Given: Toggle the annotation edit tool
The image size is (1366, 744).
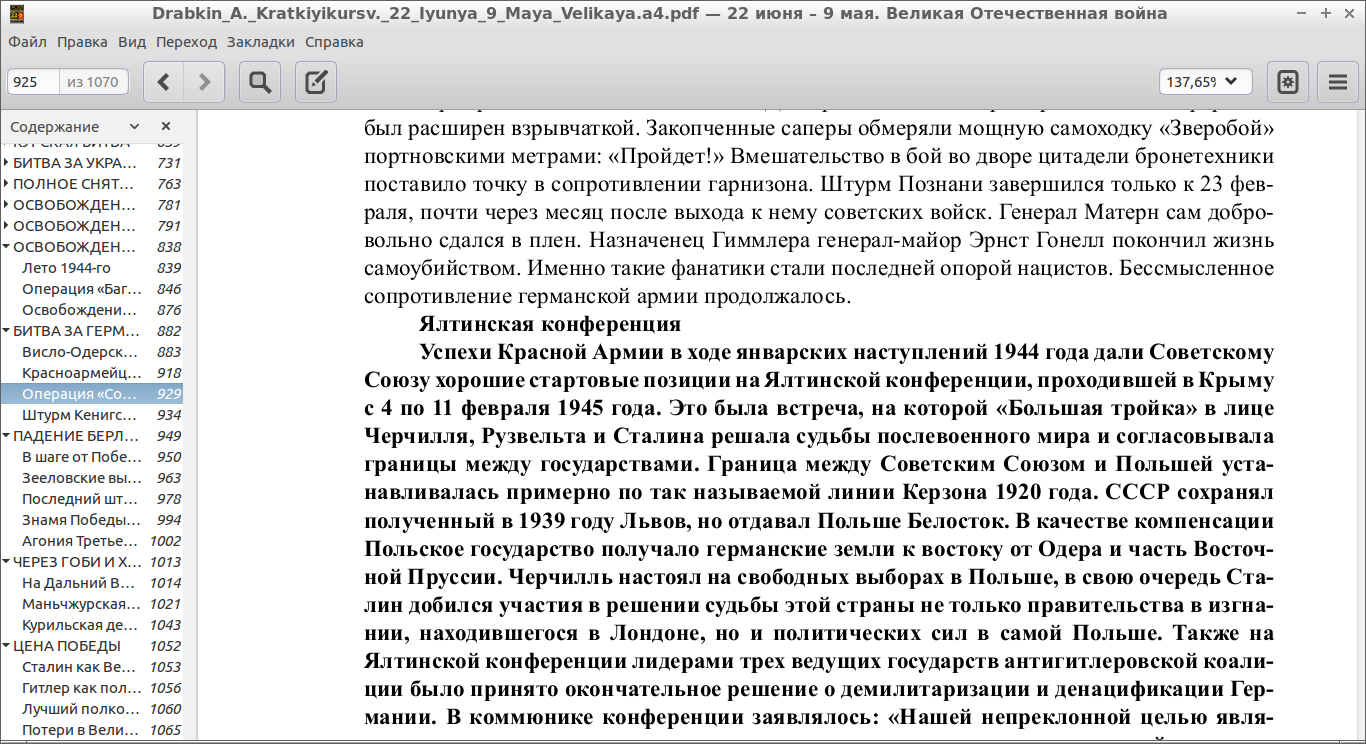Looking at the screenshot, I should coord(316,82).
